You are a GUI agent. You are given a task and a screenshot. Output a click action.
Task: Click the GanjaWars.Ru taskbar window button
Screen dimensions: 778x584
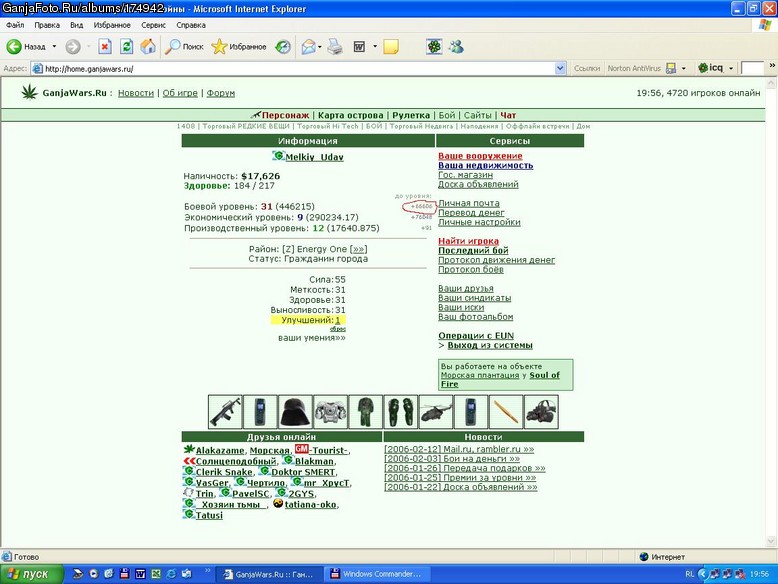pos(270,574)
